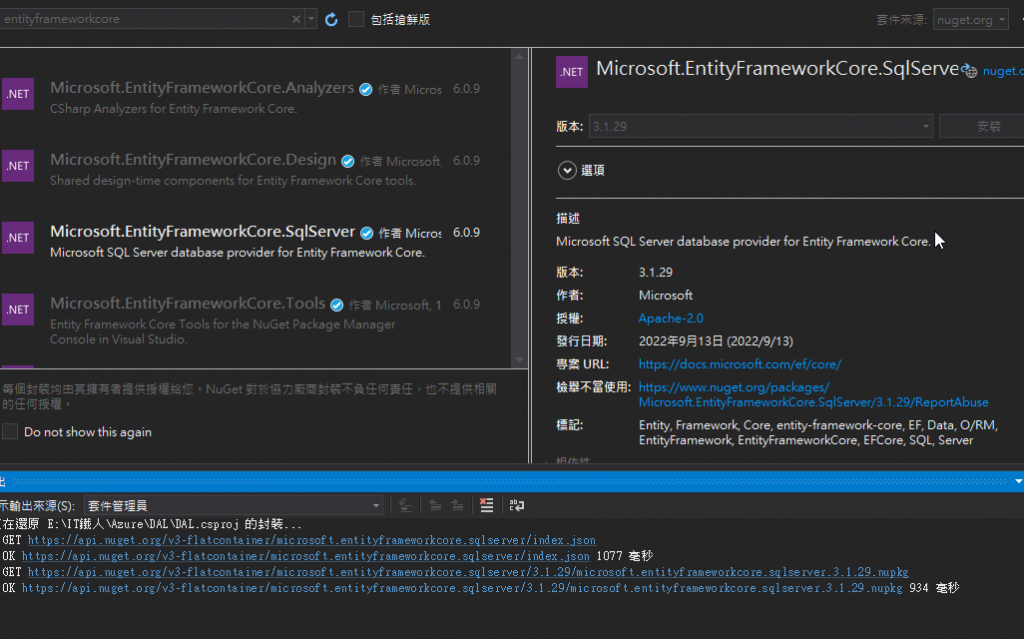Image resolution: width=1024 pixels, height=639 pixels.
Task: Click the .NET icon of the Design package
Action: pyautogui.click(x=18, y=166)
